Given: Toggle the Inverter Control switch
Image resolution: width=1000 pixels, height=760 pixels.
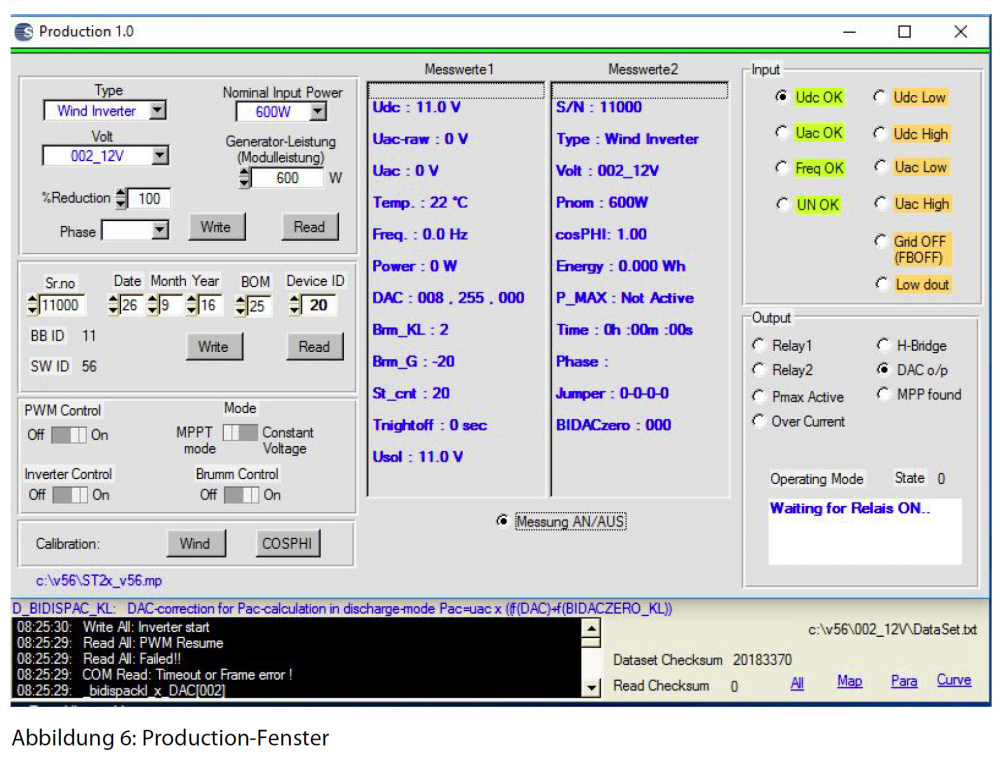Looking at the screenshot, I should pos(69,495).
